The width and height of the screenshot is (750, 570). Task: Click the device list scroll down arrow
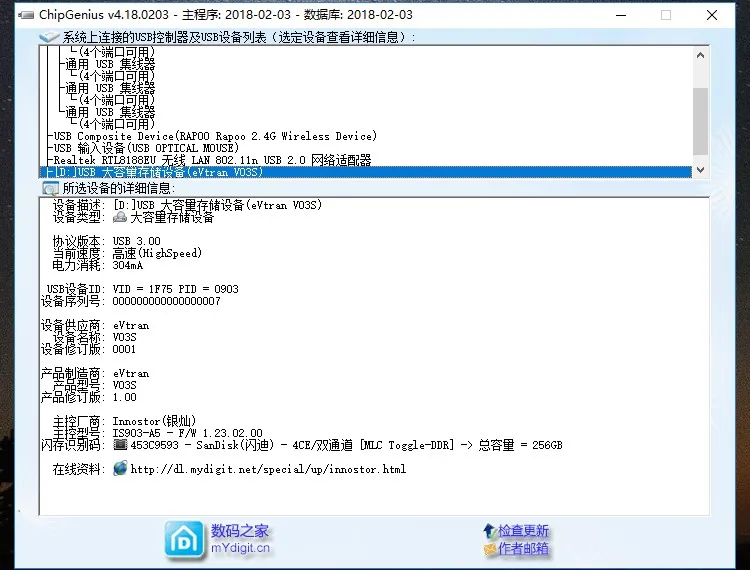pyautogui.click(x=700, y=169)
